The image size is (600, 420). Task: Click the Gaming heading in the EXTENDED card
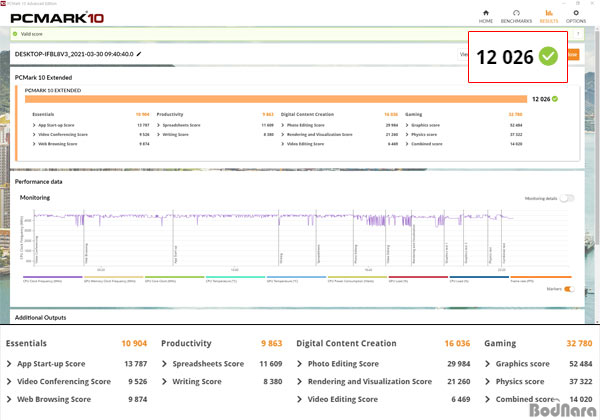(414, 114)
